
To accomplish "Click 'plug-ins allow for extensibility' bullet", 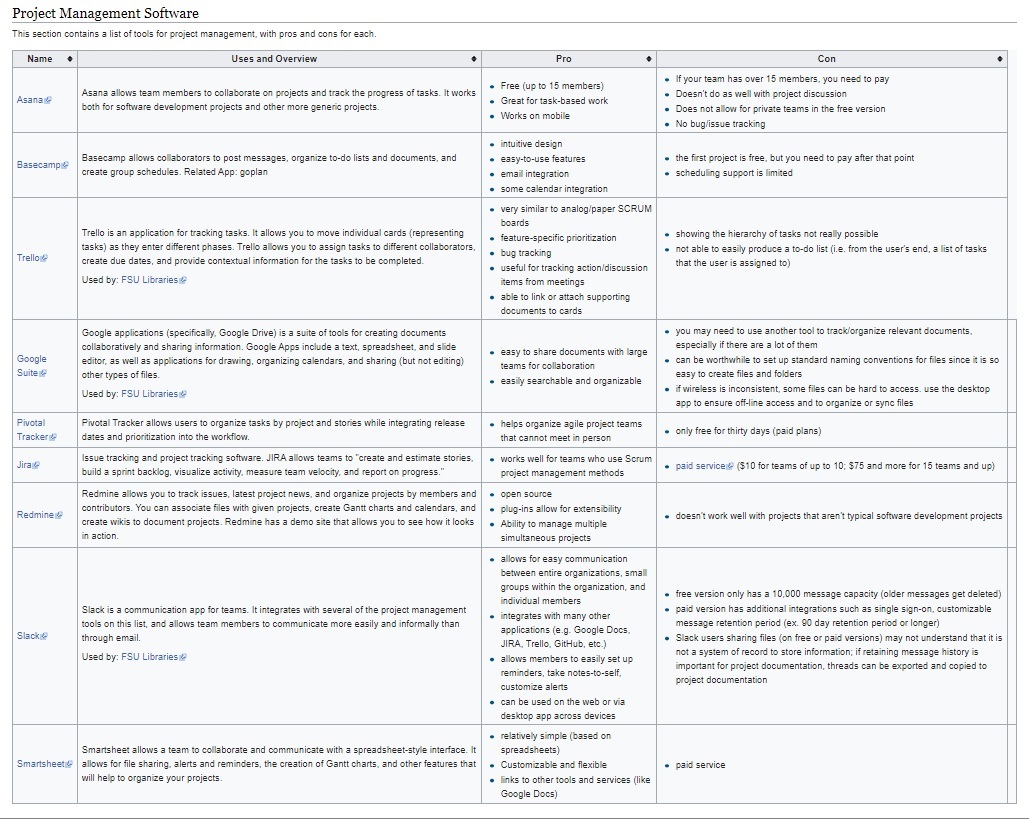I will tap(560, 509).
